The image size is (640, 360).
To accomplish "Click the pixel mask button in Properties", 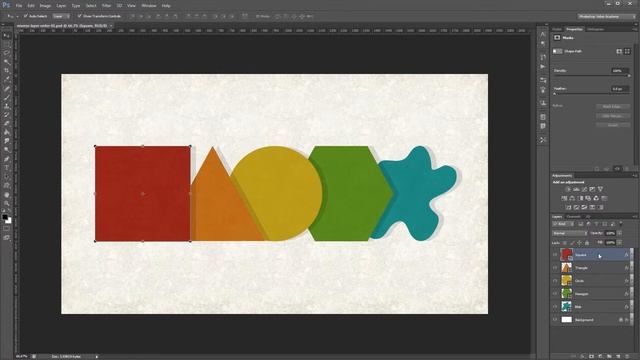I will [619, 51].
